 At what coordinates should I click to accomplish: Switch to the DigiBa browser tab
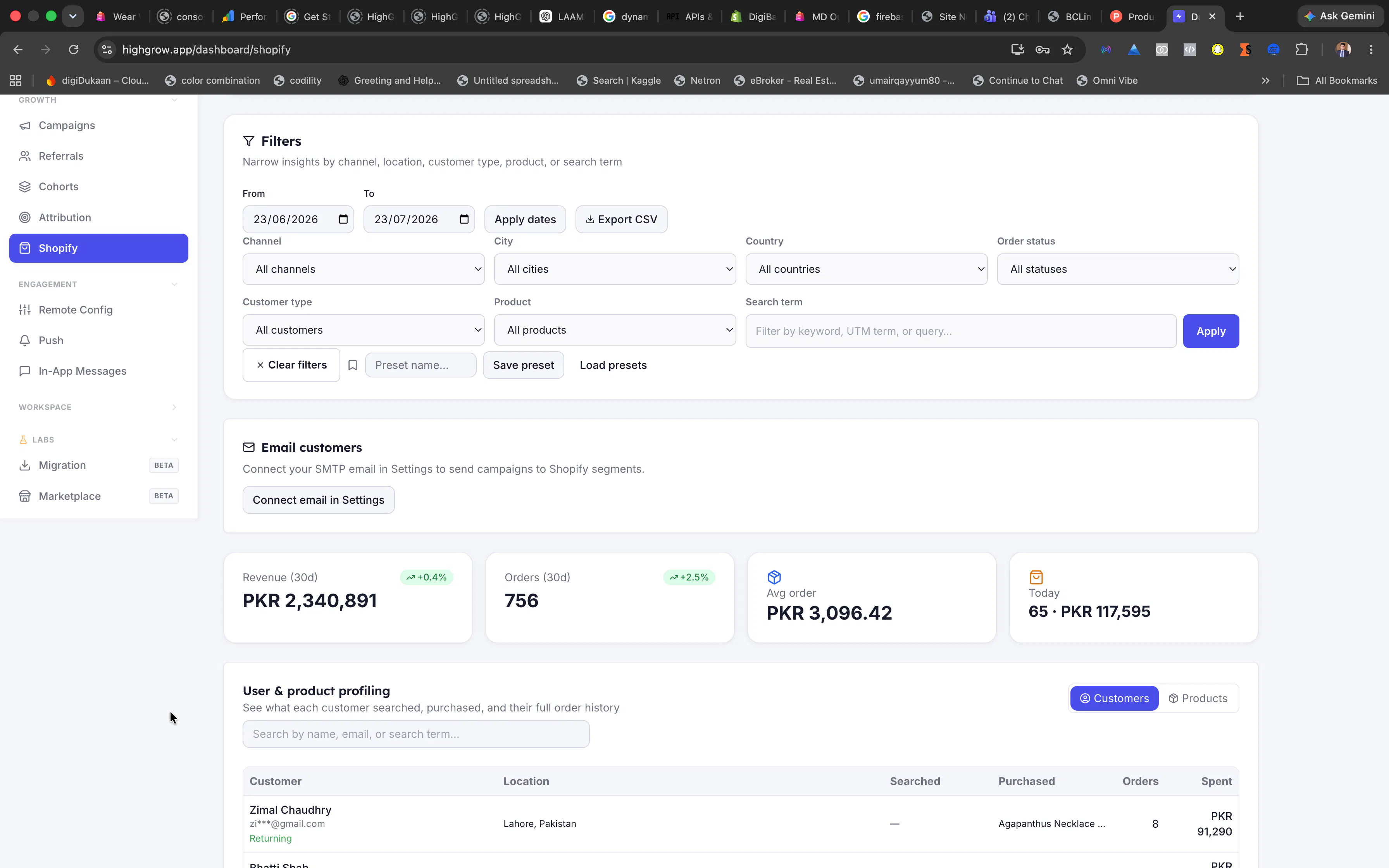[753, 17]
